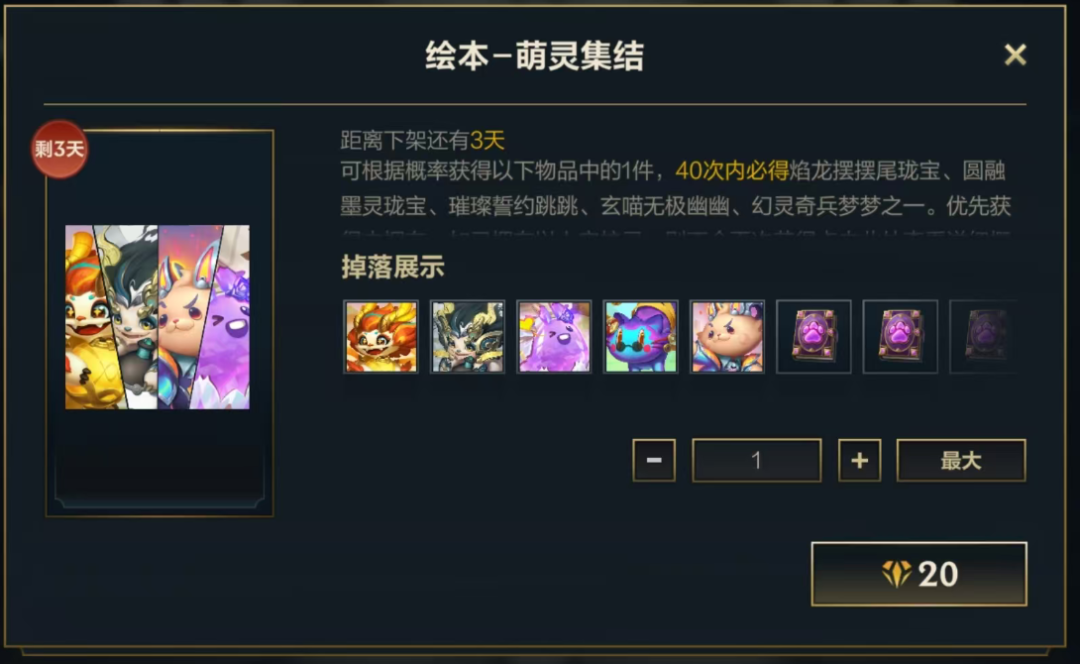
Task: Click the 掉落展示 section heading
Action: [393, 267]
